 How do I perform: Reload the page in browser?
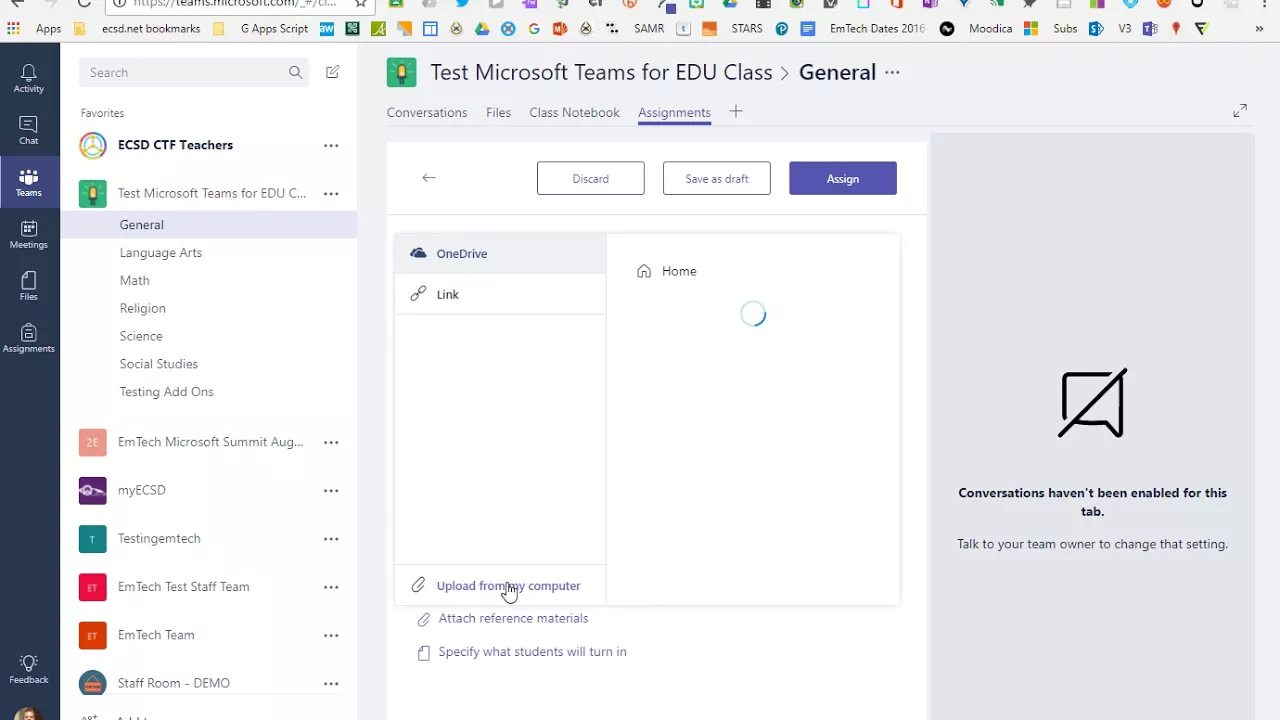pyautogui.click(x=84, y=3)
